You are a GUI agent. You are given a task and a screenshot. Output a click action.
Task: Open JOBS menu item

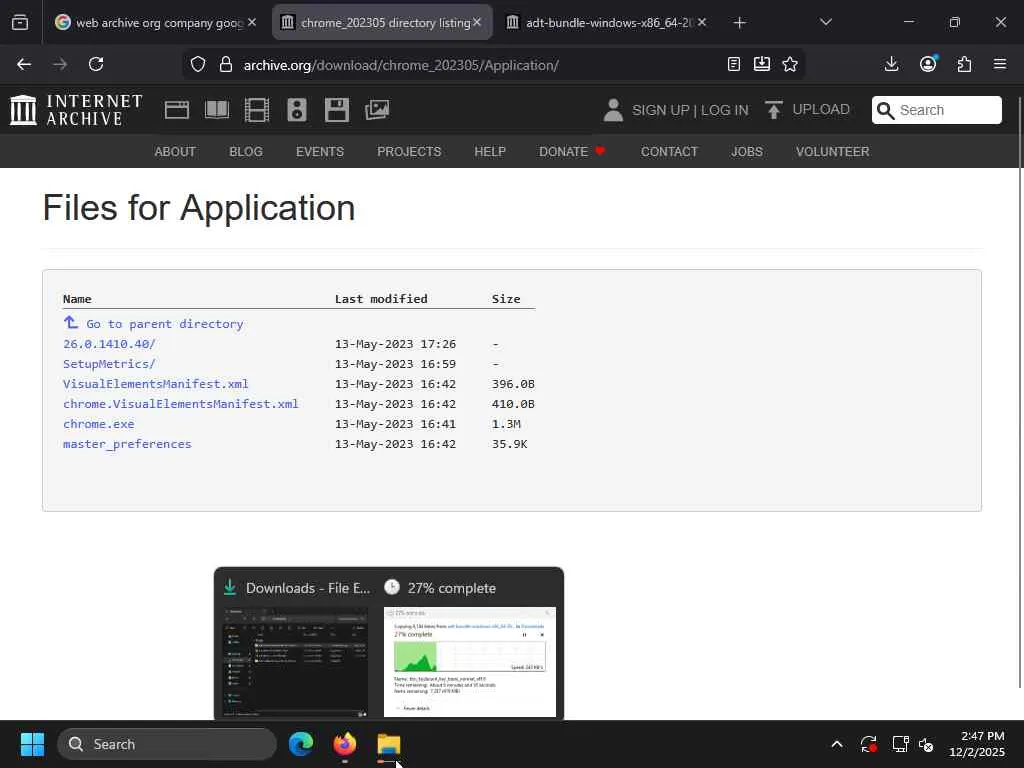[746, 152]
